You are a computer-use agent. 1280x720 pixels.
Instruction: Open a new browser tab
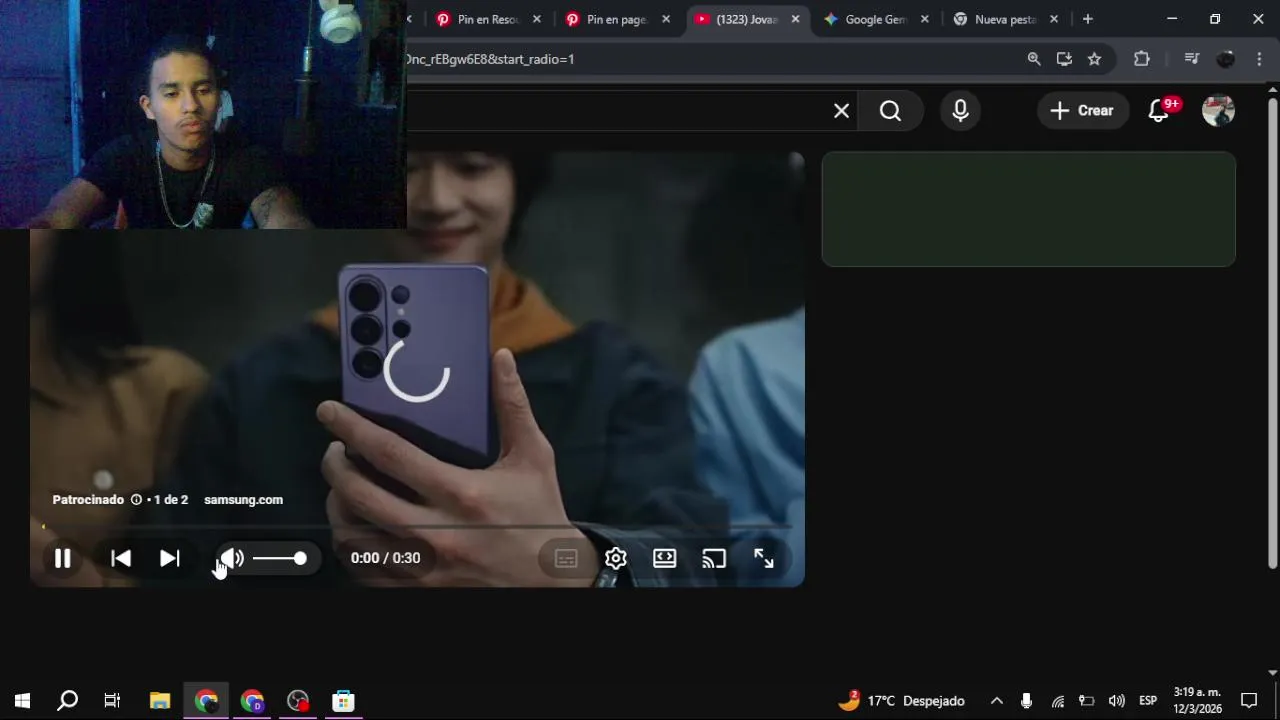point(1088,19)
